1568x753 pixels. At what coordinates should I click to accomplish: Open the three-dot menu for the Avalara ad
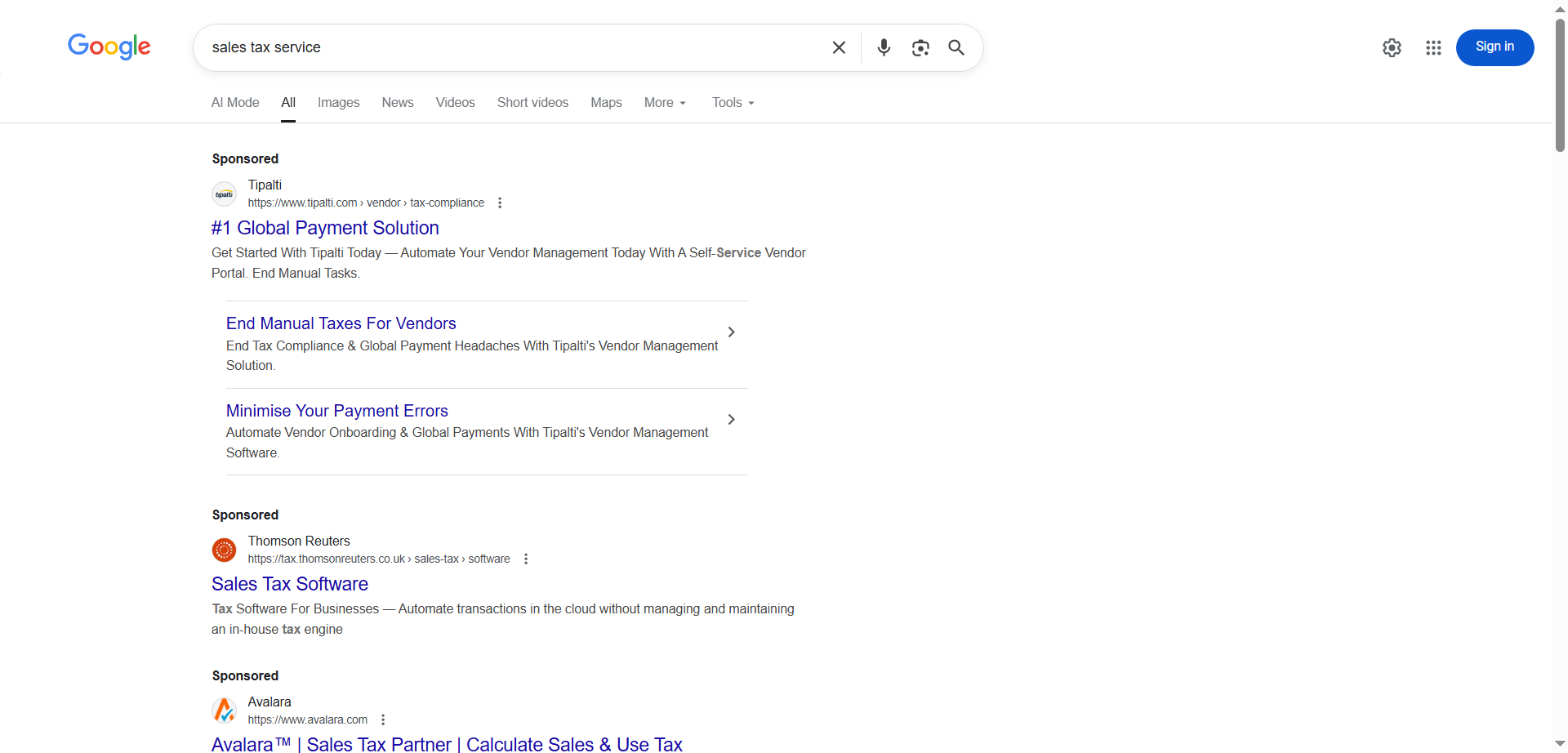[x=383, y=720]
